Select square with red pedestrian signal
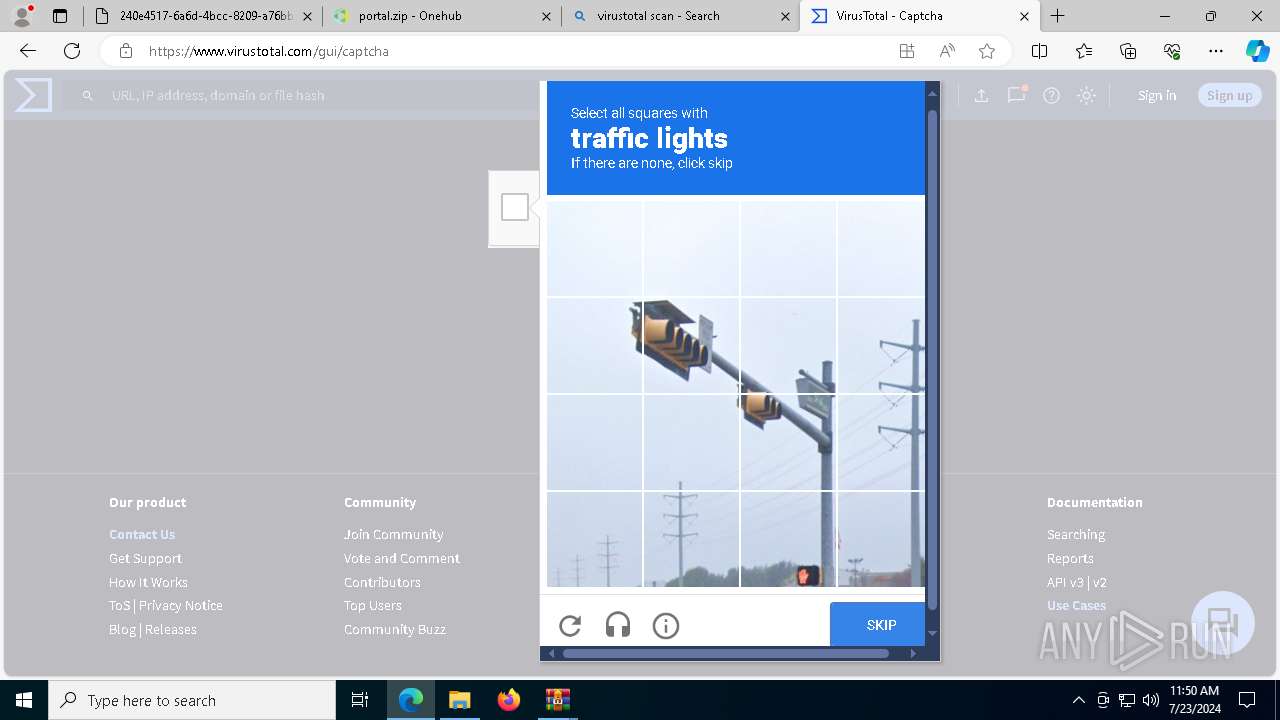1280x720 pixels. pos(788,539)
